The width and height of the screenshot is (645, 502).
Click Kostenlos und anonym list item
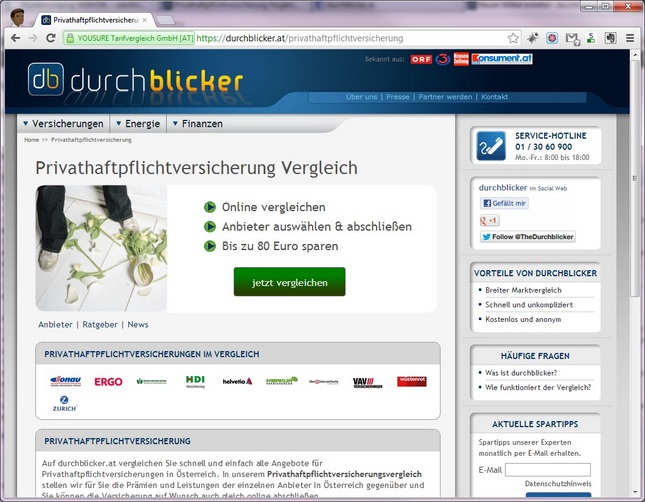tap(523, 319)
